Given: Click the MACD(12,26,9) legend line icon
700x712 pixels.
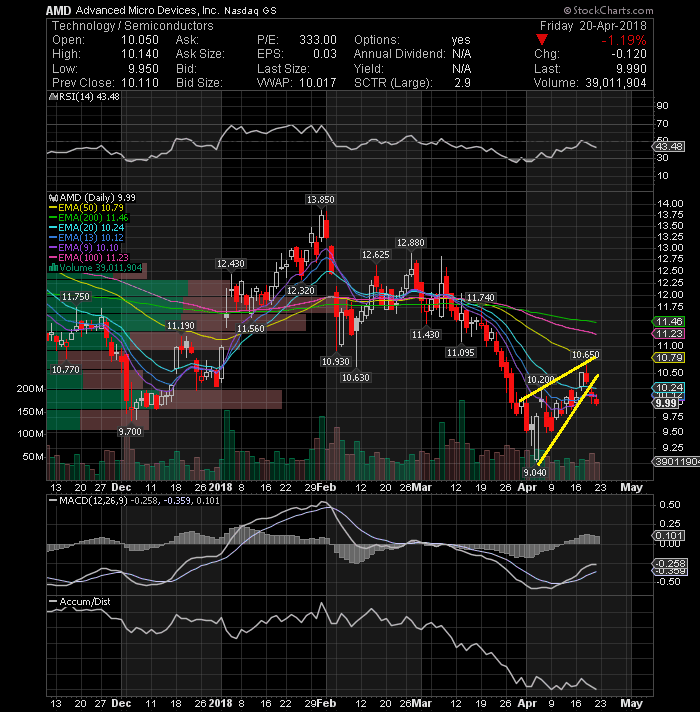Looking at the screenshot, I should click(53, 500).
